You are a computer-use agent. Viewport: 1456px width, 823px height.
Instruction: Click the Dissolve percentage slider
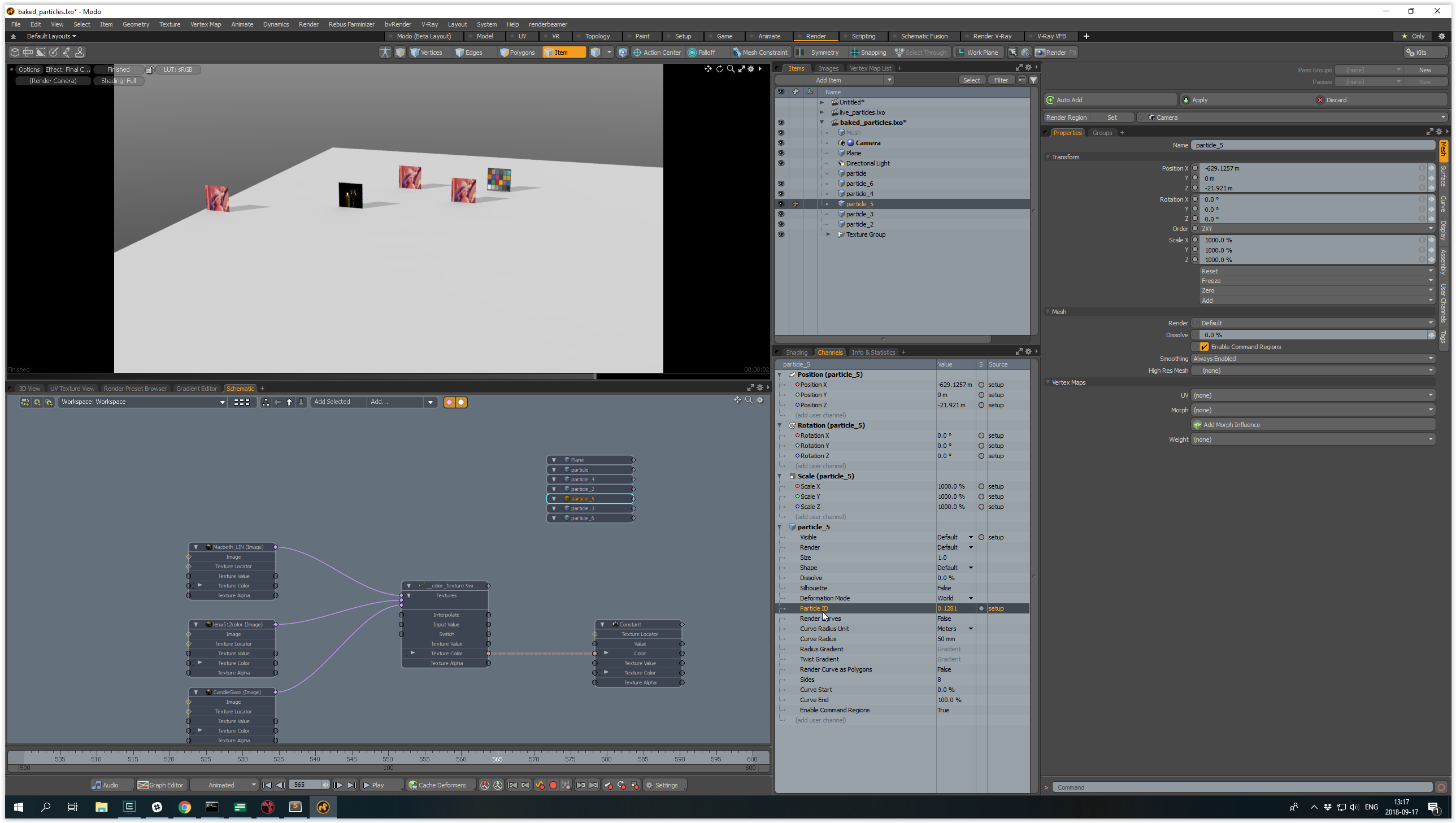coord(1315,334)
